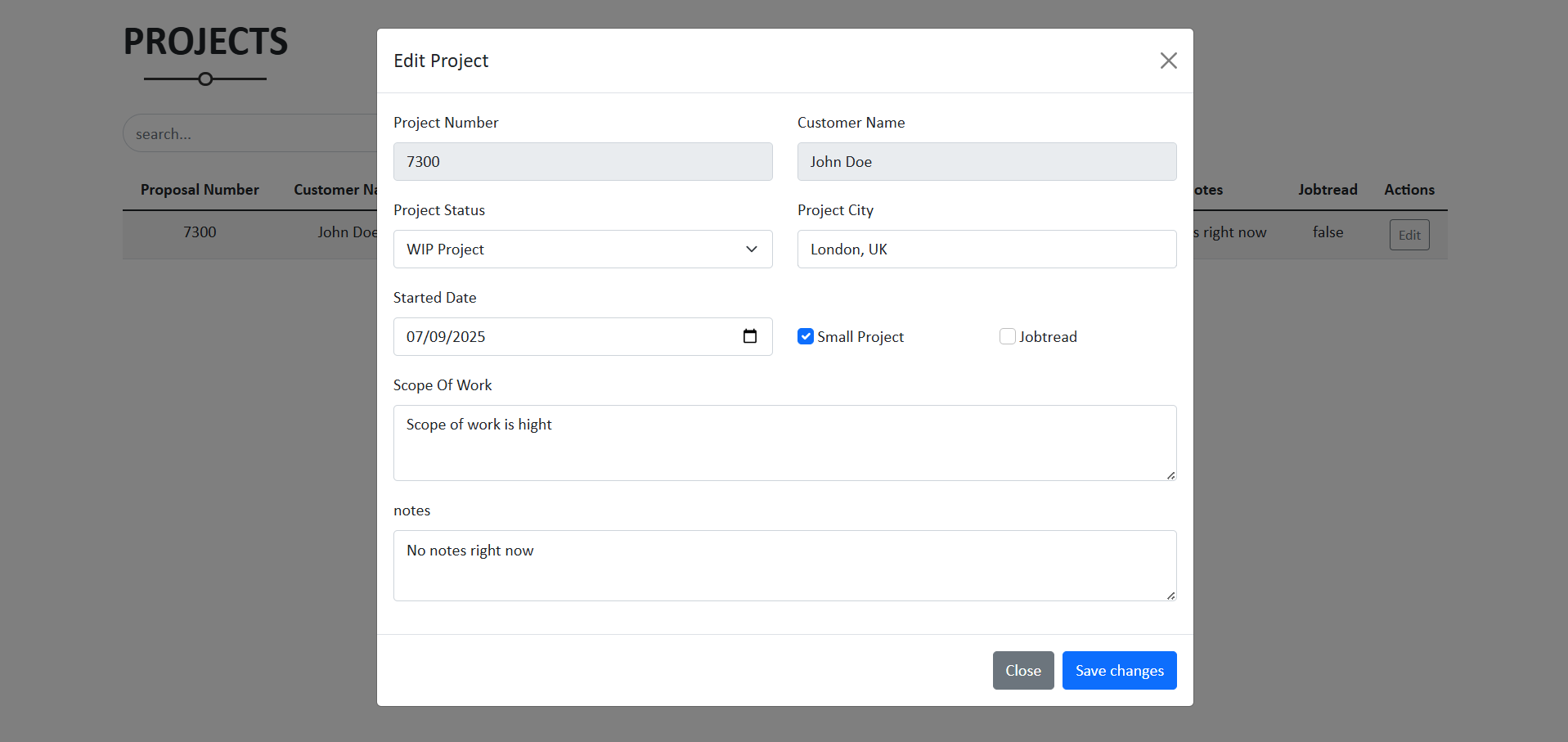Viewport: 1568px width, 742px height.
Task: Click the Started Date field showing 07/09/2025
Action: [564, 337]
